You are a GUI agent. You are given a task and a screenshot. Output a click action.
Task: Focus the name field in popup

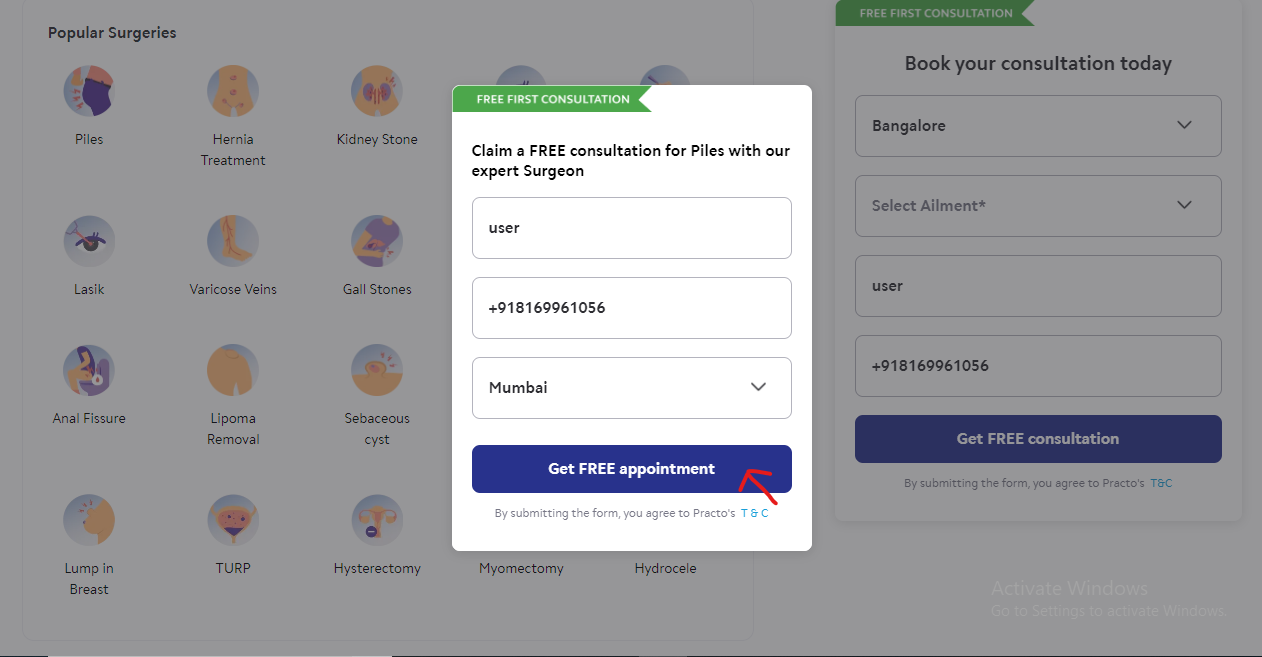(632, 228)
